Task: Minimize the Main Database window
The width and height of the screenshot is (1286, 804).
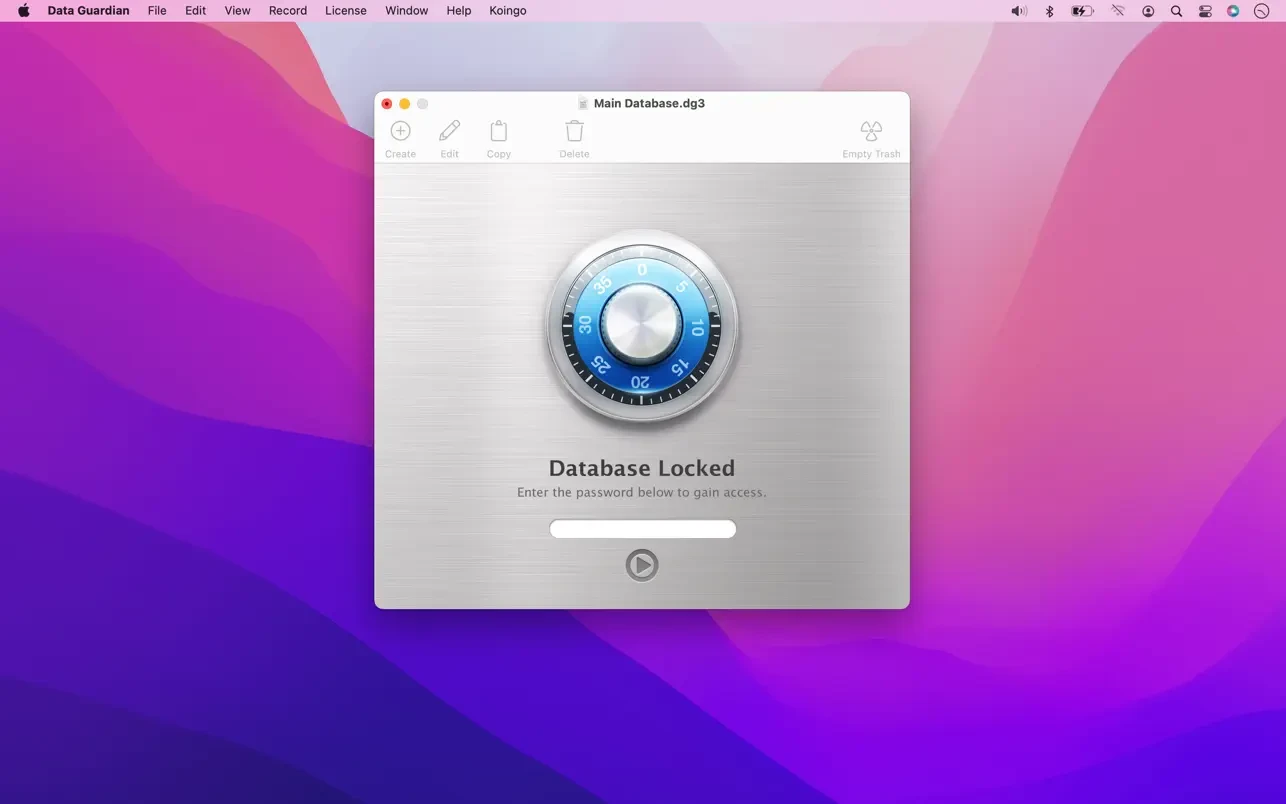Action: tap(405, 104)
